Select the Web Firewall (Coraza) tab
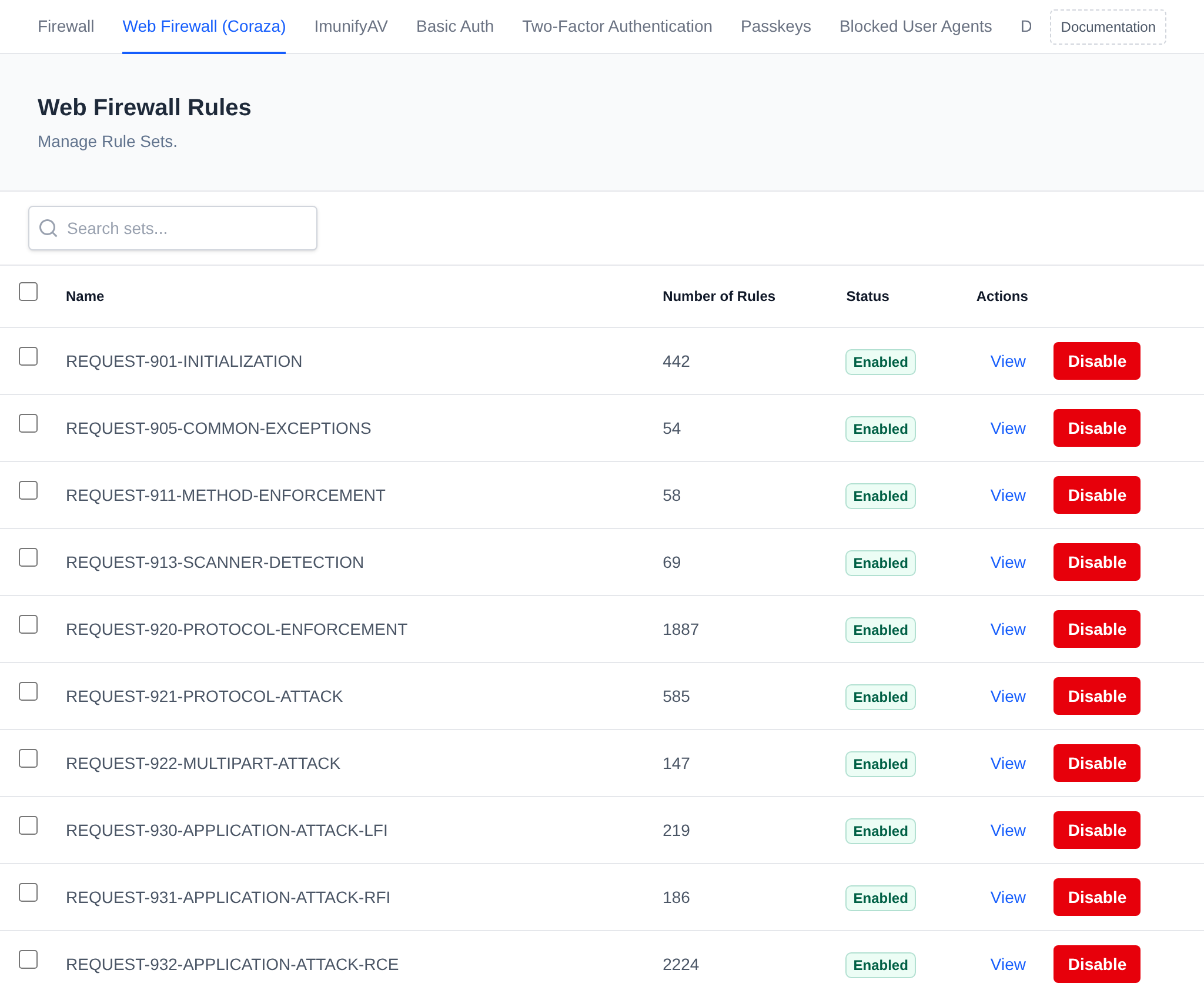Image resolution: width=1204 pixels, height=997 pixels. tap(204, 26)
